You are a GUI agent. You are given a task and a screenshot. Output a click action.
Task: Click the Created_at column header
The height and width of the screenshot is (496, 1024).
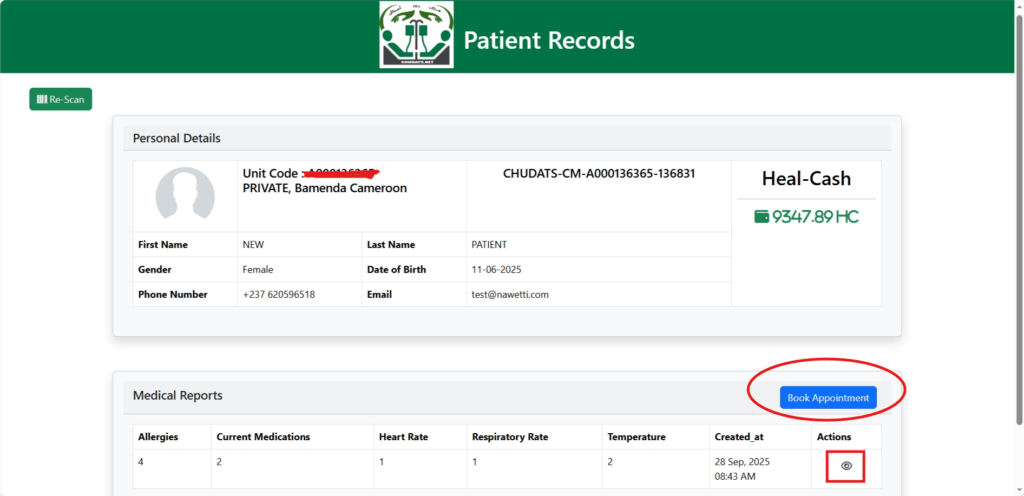739,437
